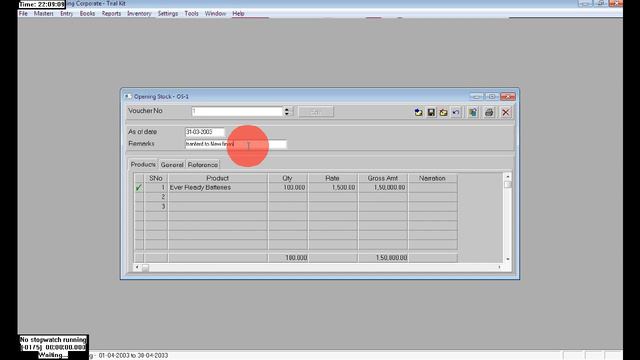Select product cell 'Ever Ready Batteries'
The image size is (640, 360).
(218, 187)
